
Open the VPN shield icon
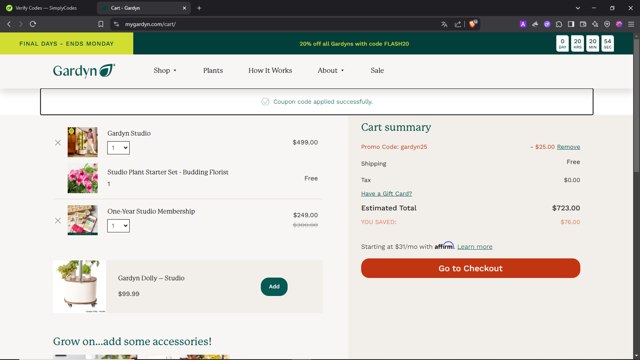[607, 24]
